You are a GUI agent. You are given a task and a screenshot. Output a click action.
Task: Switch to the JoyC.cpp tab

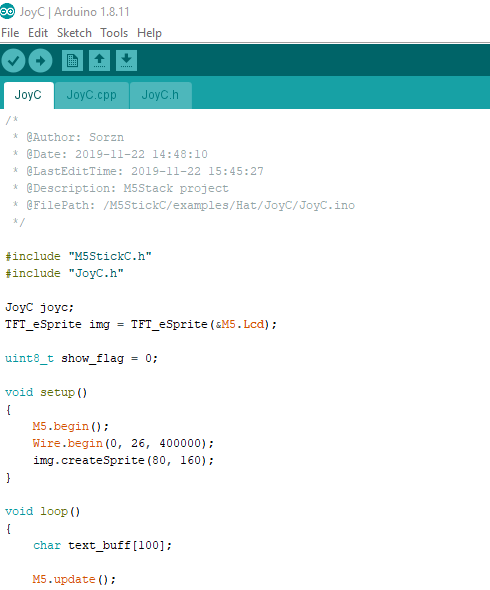(91, 95)
